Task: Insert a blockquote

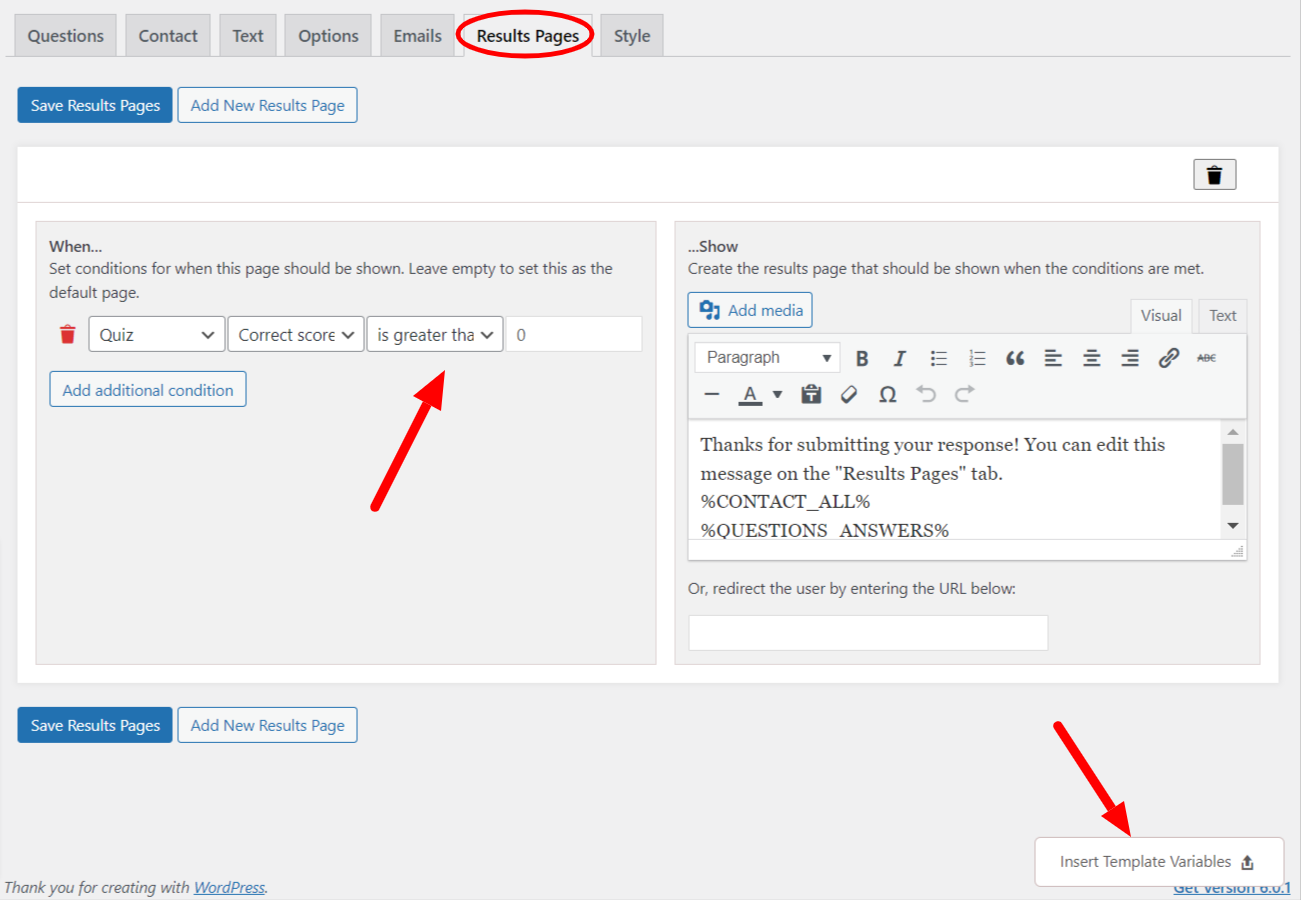Action: pyautogui.click(x=1014, y=357)
